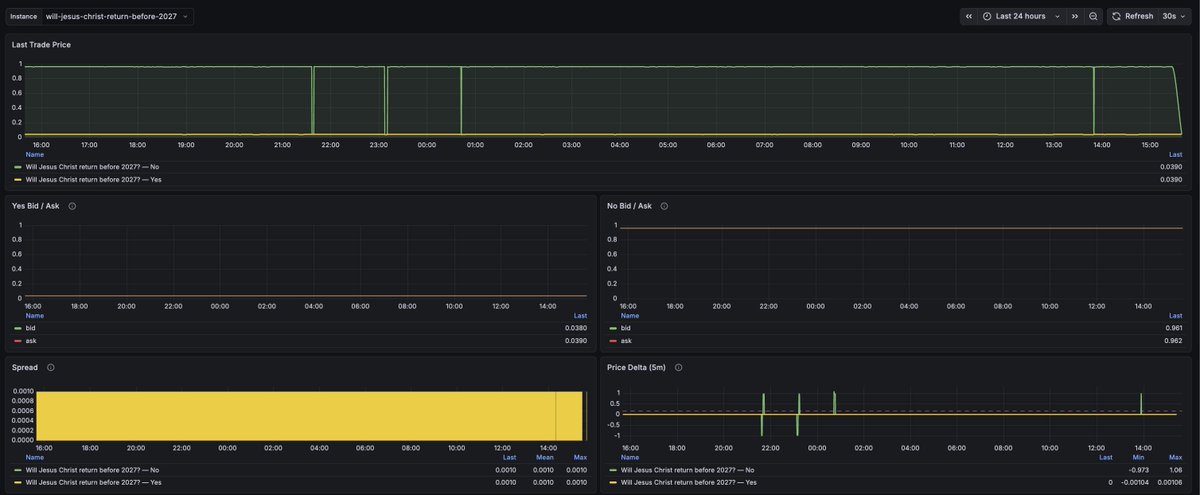Show info for No Bid / Ask panel
The width and height of the screenshot is (1200, 495).
pos(664,206)
